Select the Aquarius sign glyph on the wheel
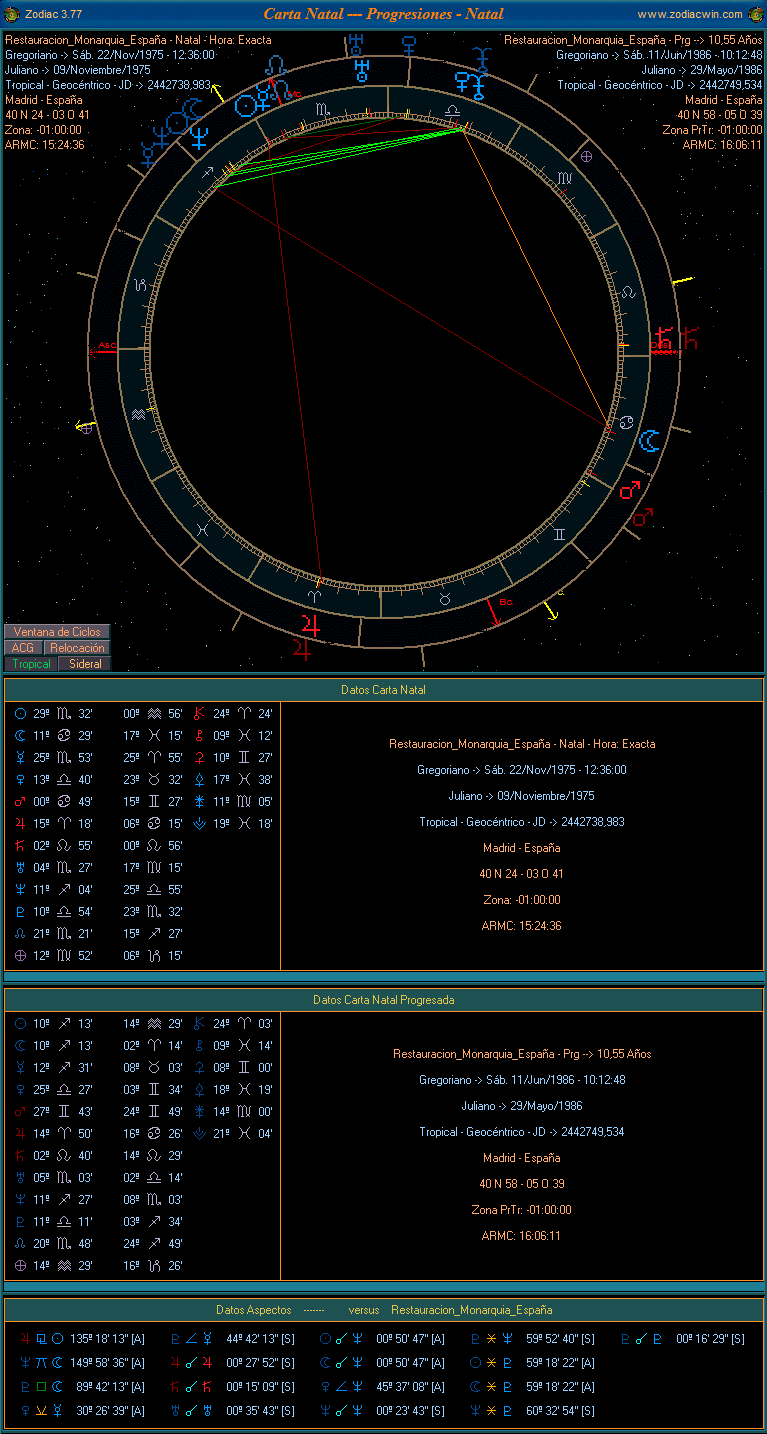767x1434 pixels. pyautogui.click(x=139, y=414)
